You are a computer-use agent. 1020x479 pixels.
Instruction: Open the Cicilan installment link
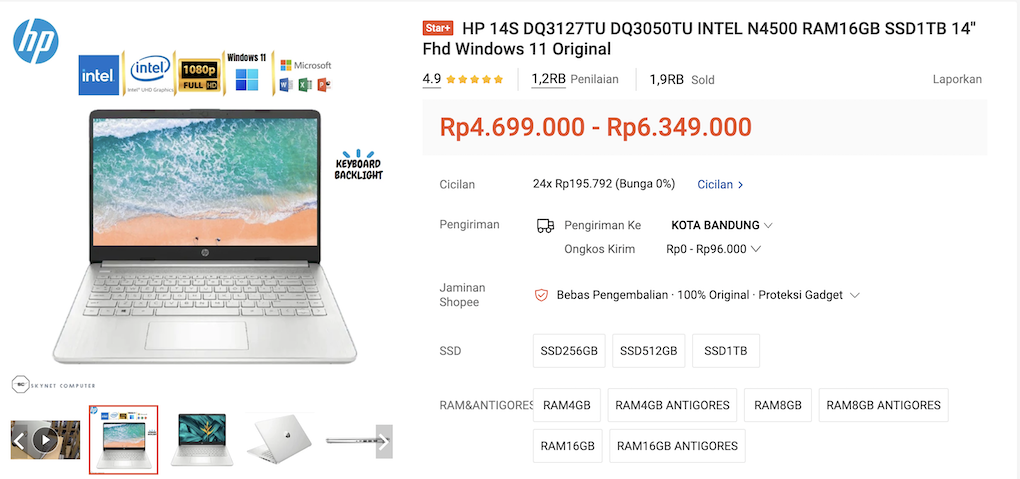[x=720, y=184]
